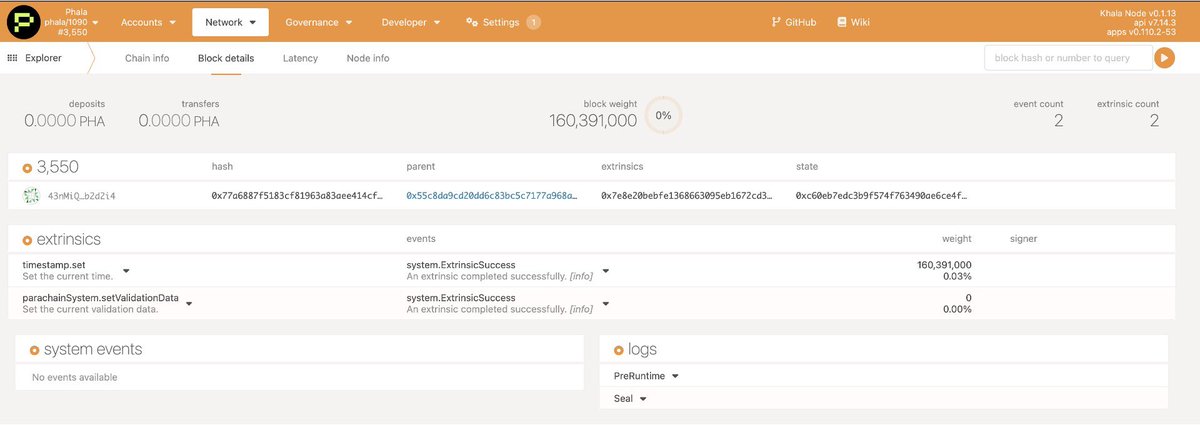Click the block 3,550 header icon

click(27, 167)
